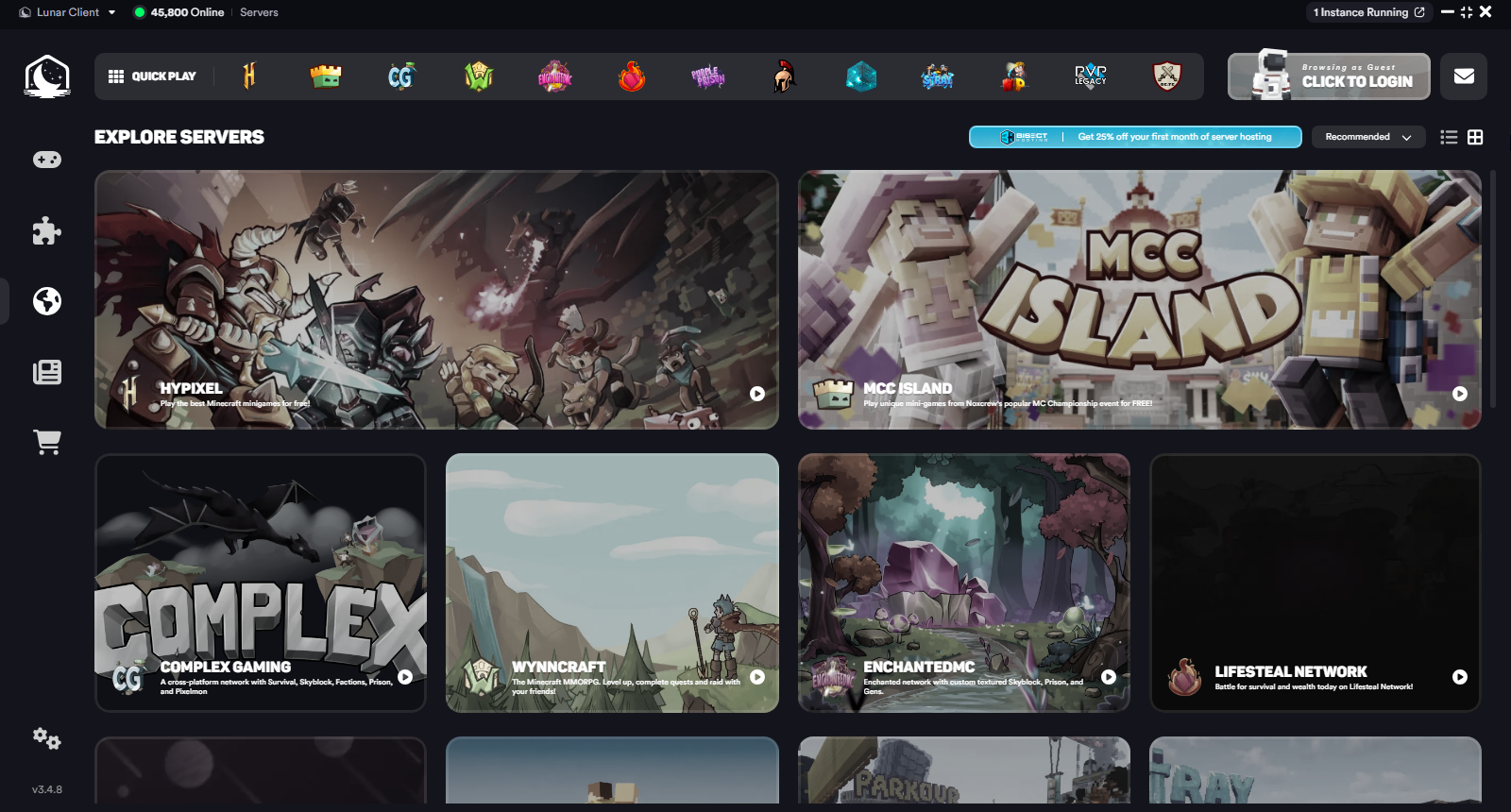
Task: Quick play the EnchantedMC pink icon
Action: [x=555, y=76]
